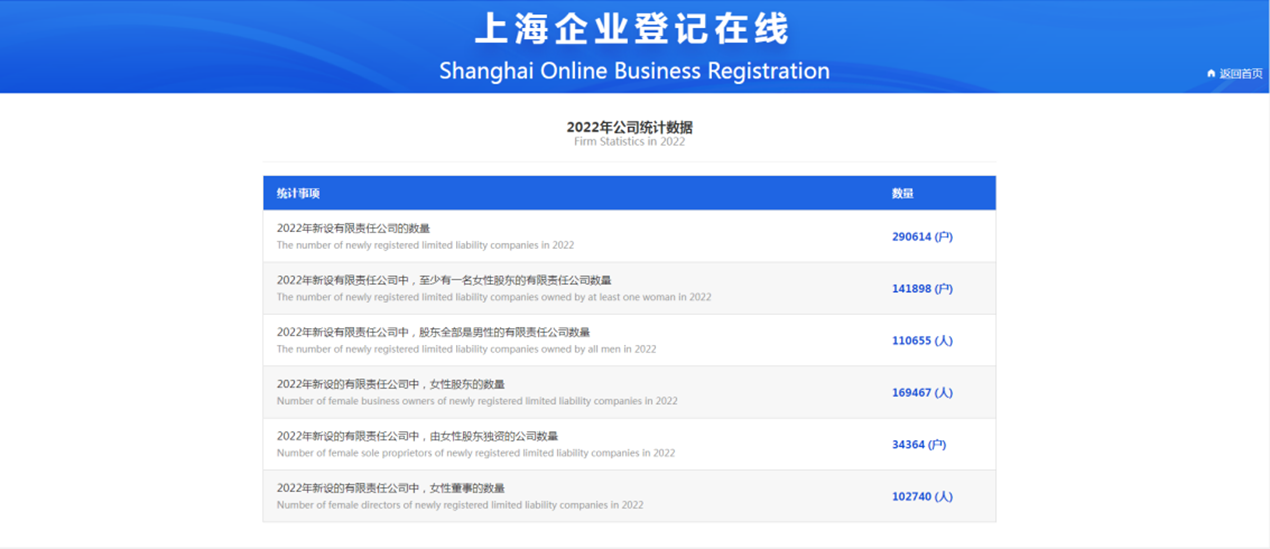Click the Firm Statistics in 2022 subheading
The height and width of the screenshot is (549, 1270).
click(629, 142)
